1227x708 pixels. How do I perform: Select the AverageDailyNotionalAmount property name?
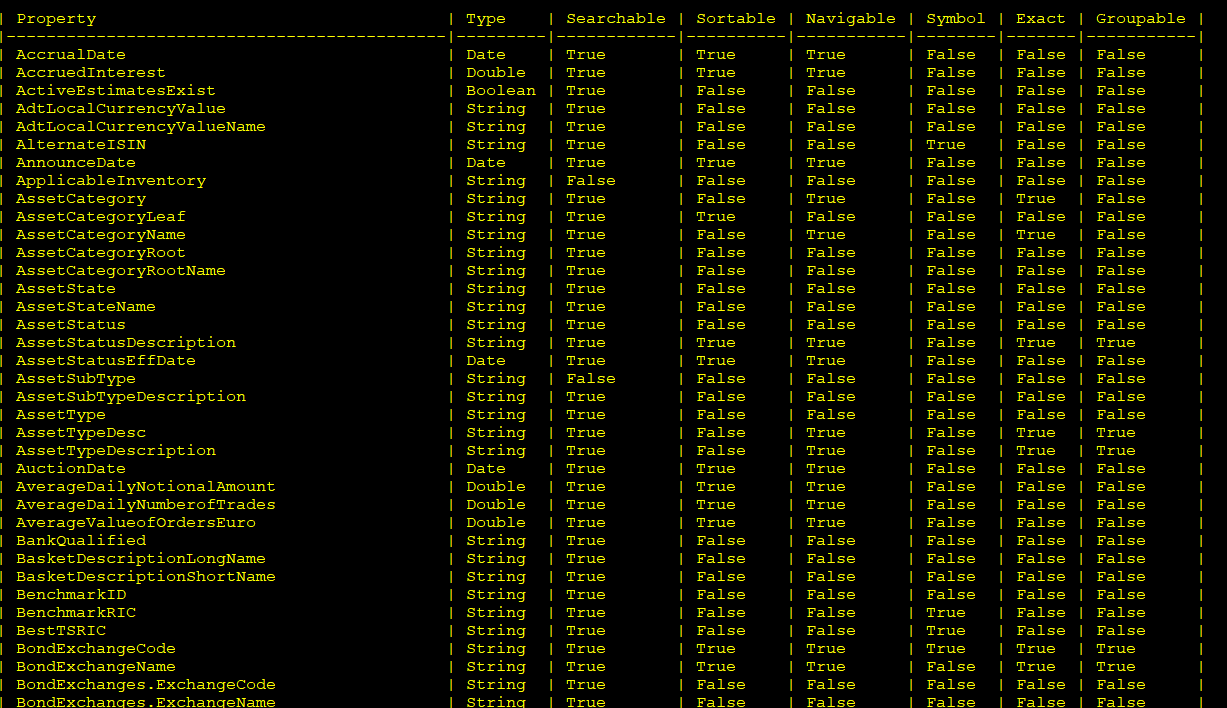tap(146, 487)
